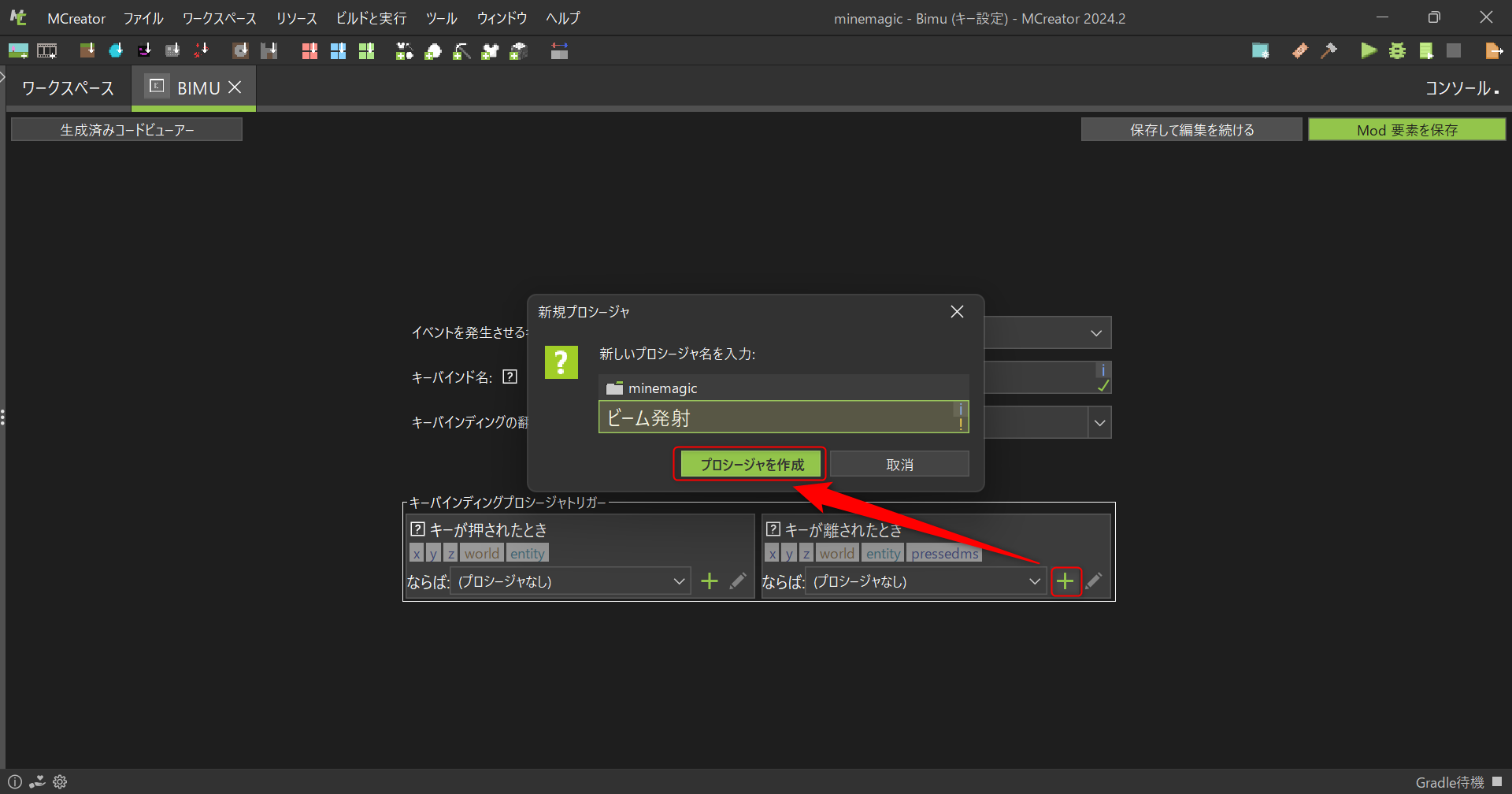Switch to the ワークスペース tab
The image size is (1512, 794).
68,88
